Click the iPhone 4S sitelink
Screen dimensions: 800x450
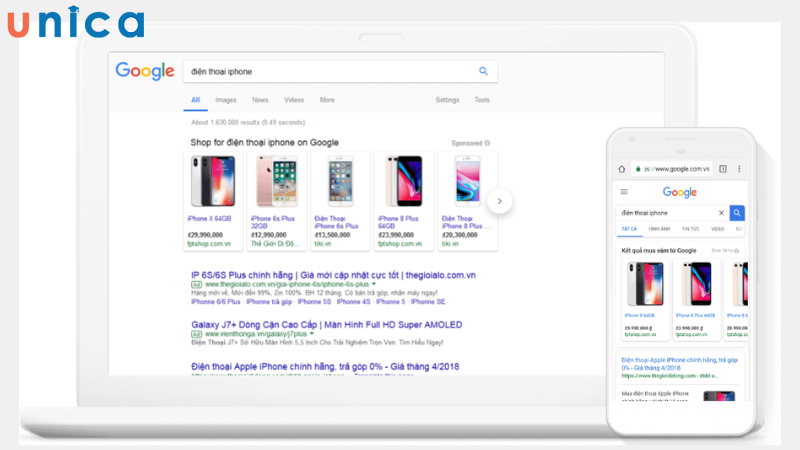coord(354,302)
